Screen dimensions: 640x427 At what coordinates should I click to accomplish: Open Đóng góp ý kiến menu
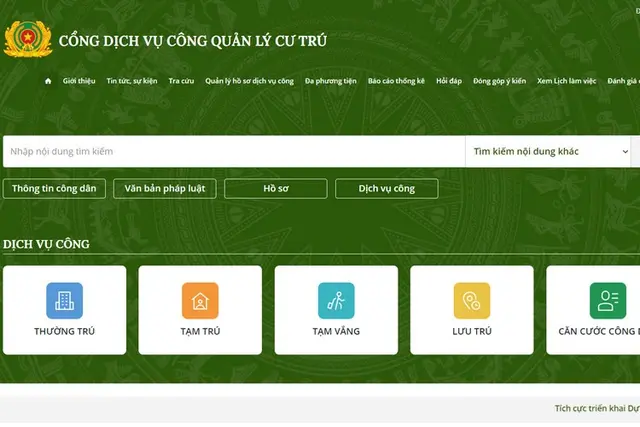coord(500,81)
